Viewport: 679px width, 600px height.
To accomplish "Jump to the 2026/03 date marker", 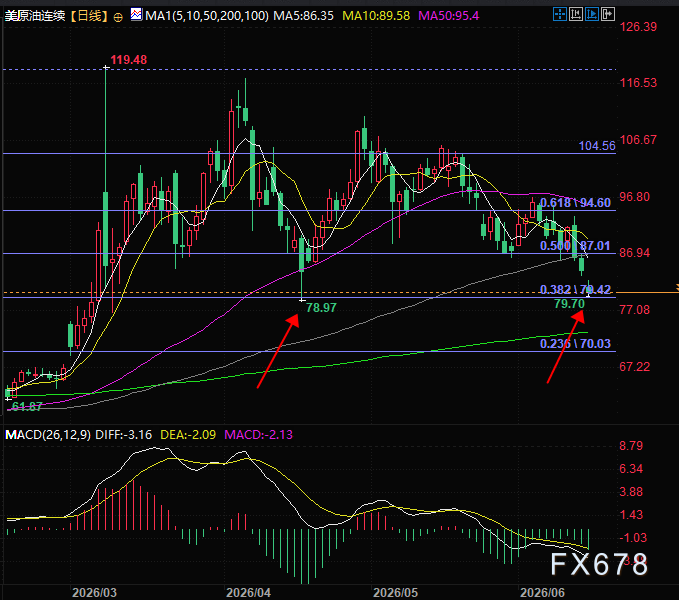I will (94, 592).
